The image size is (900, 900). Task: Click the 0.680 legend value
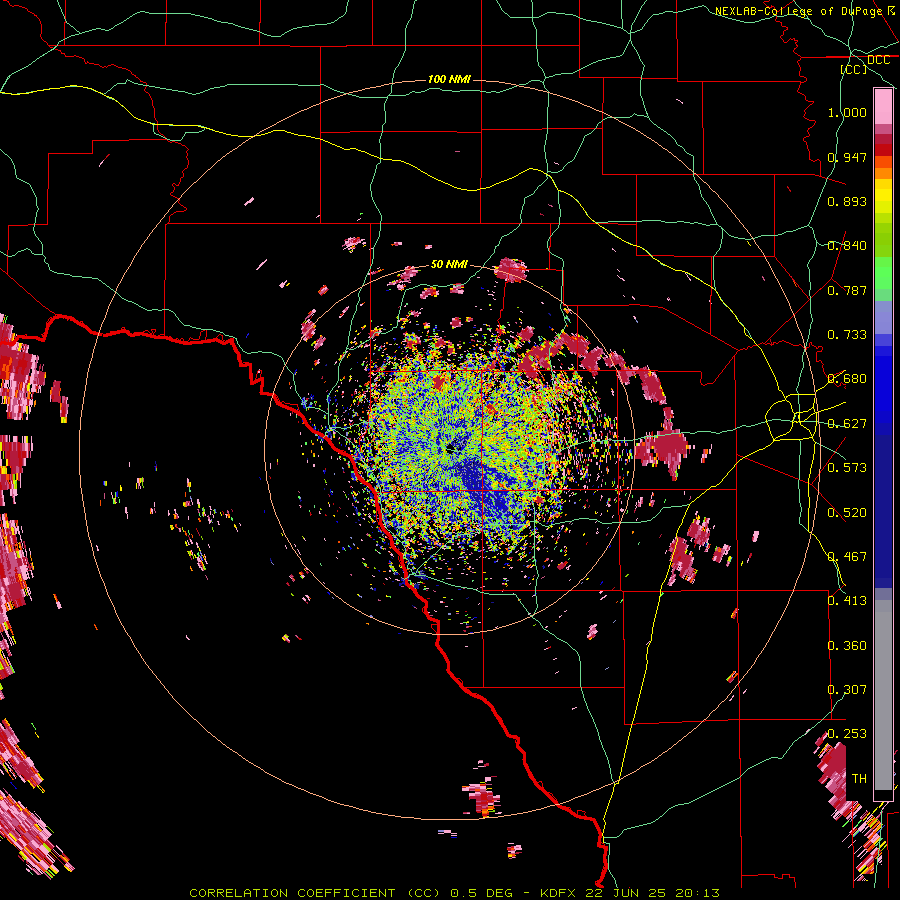[847, 379]
